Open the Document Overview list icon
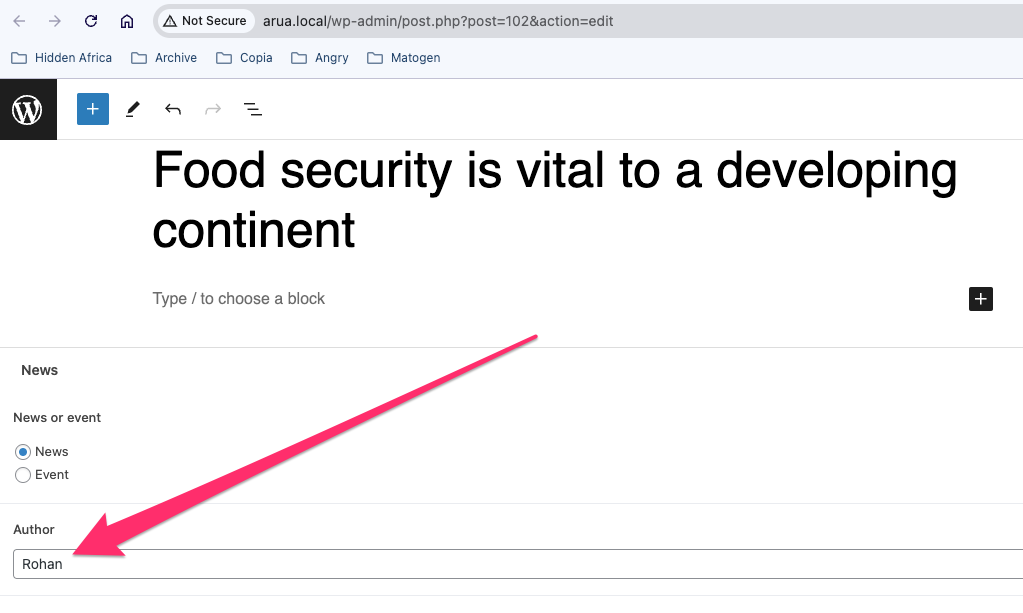This screenshot has width=1023, height=613. pyautogui.click(x=253, y=109)
